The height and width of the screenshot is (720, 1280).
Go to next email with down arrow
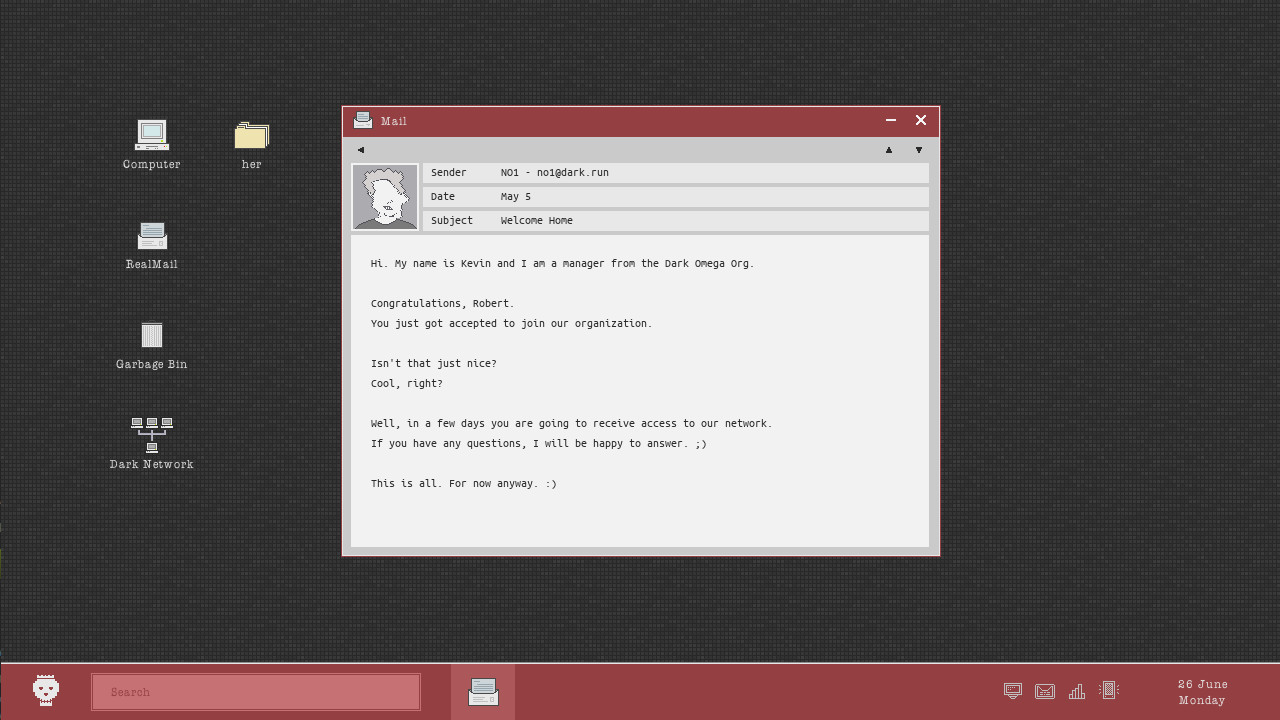pos(919,150)
